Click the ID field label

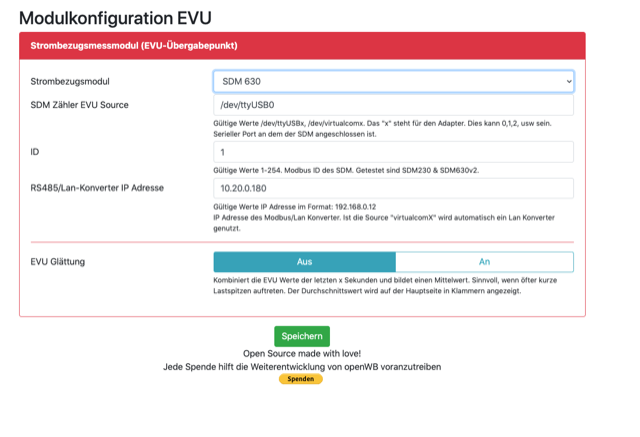(35, 152)
